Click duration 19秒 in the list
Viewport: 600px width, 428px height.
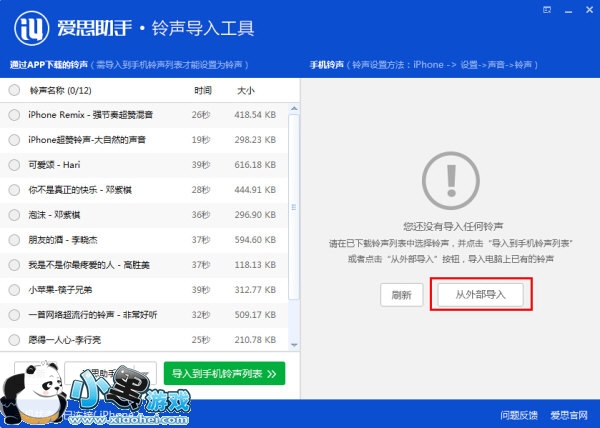201,140
